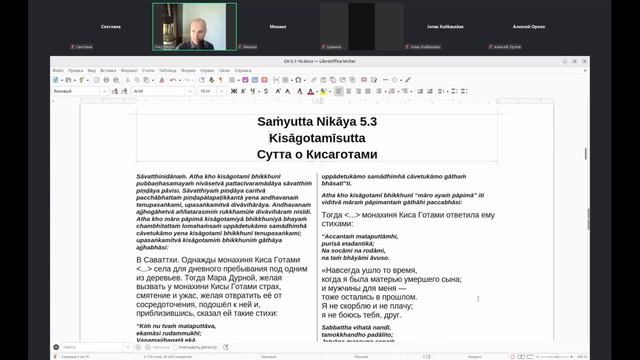Adjust the zoom slider in status bar

click(554, 357)
